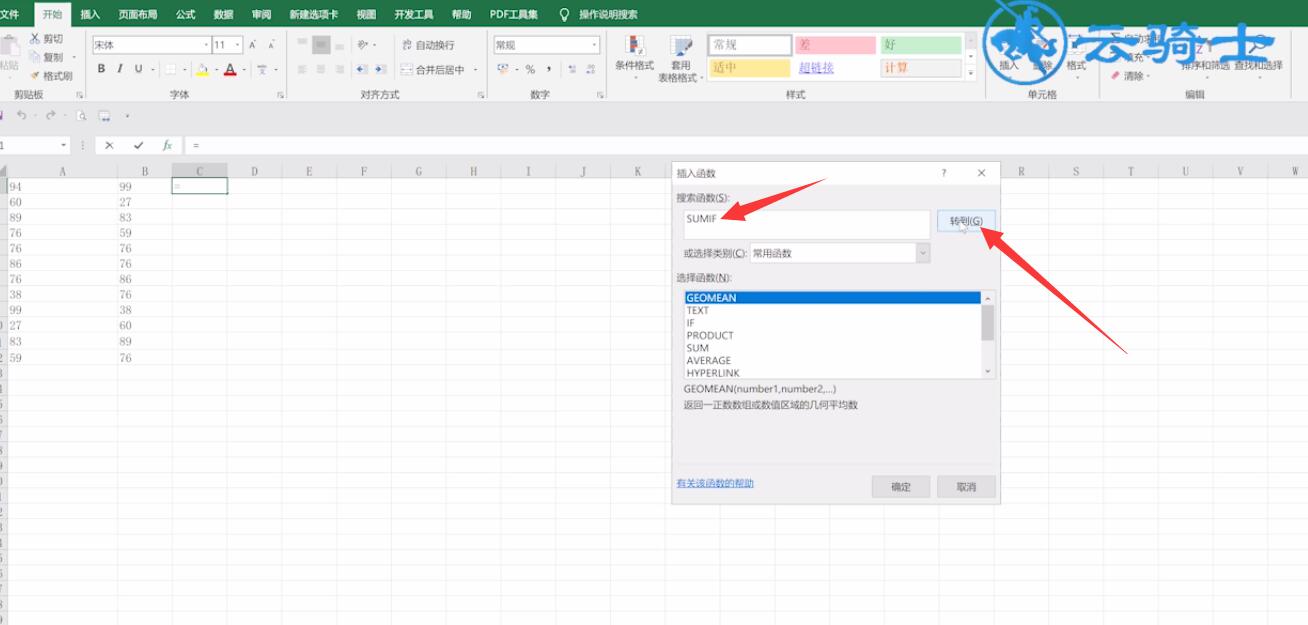Viewport: 1308px width, 625px height.
Task: Apply percent style with % icon
Action: tap(530, 69)
